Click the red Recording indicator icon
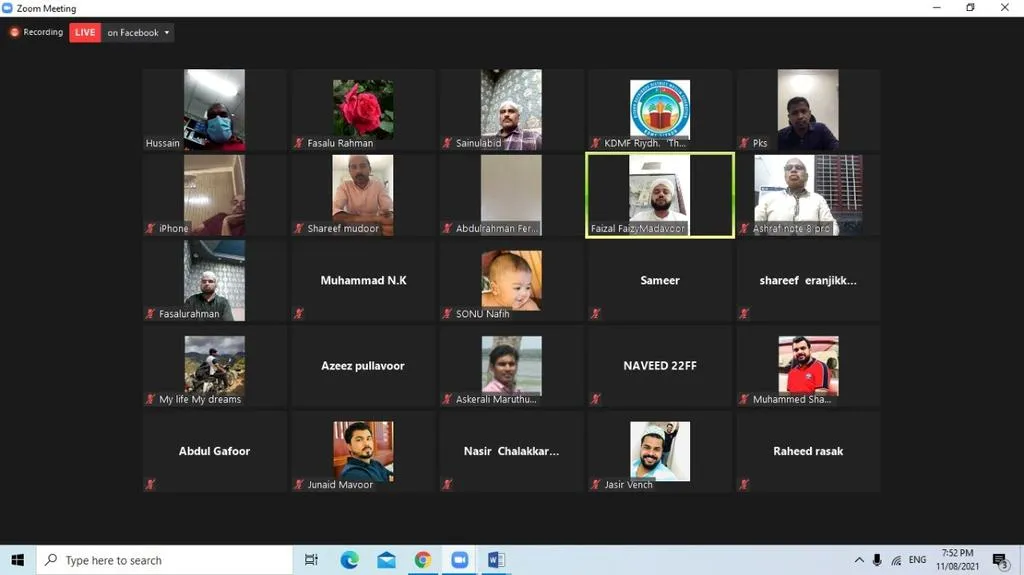This screenshot has width=1024, height=575. tap(14, 32)
